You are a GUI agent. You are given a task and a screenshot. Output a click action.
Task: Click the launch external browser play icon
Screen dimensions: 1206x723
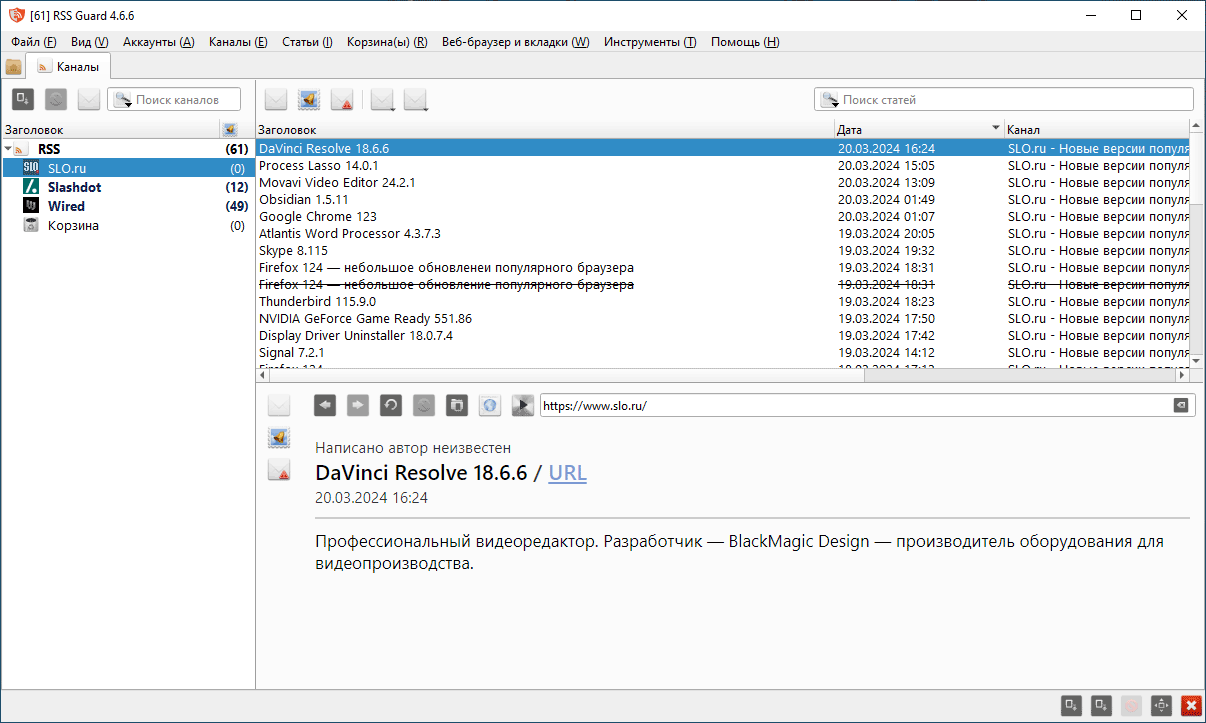click(x=521, y=405)
